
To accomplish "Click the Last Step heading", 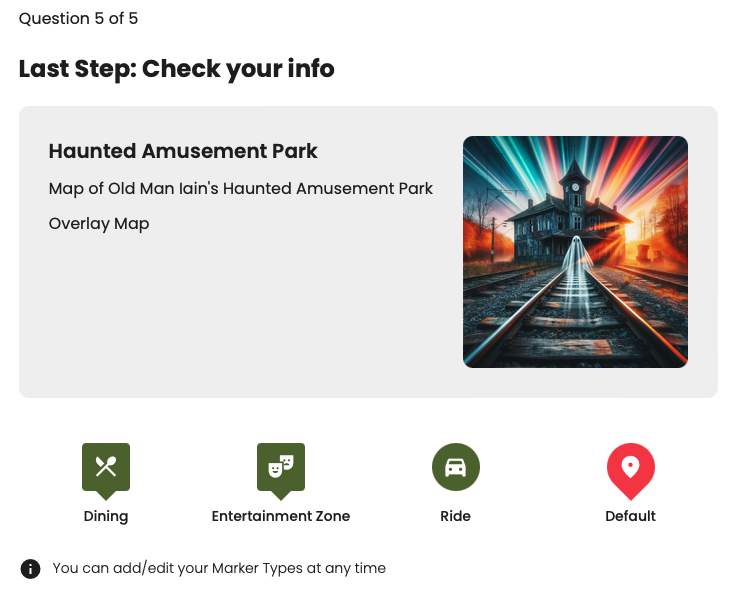I will (x=177, y=69).
